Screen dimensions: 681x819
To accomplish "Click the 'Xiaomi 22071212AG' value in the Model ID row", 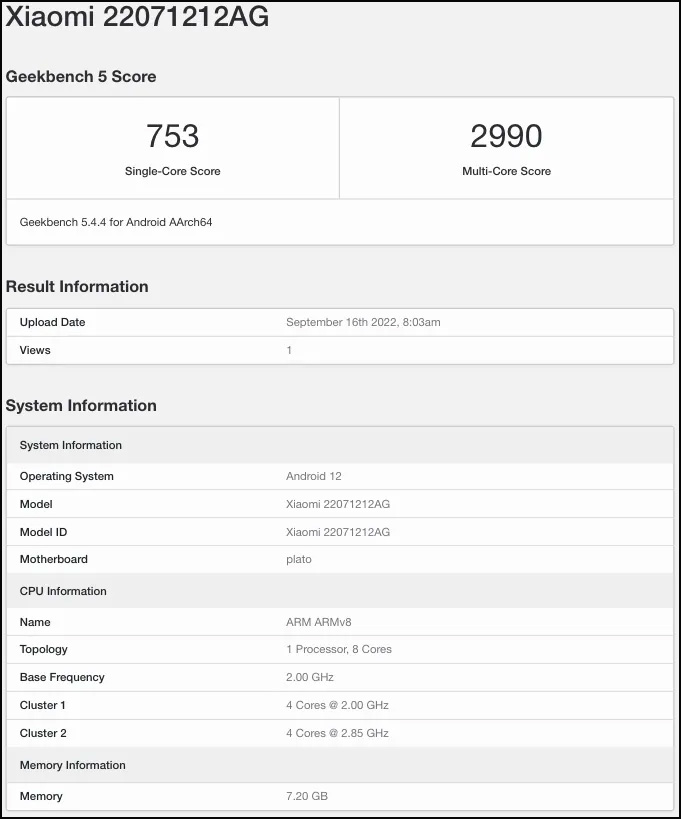I will [x=338, y=532].
